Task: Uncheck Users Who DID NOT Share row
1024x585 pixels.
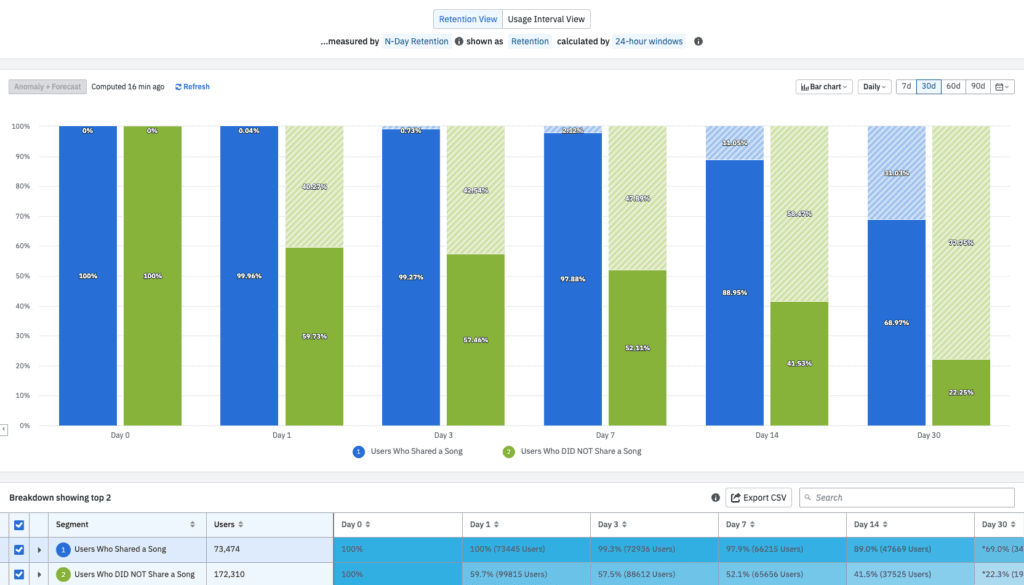Action: (x=18, y=574)
